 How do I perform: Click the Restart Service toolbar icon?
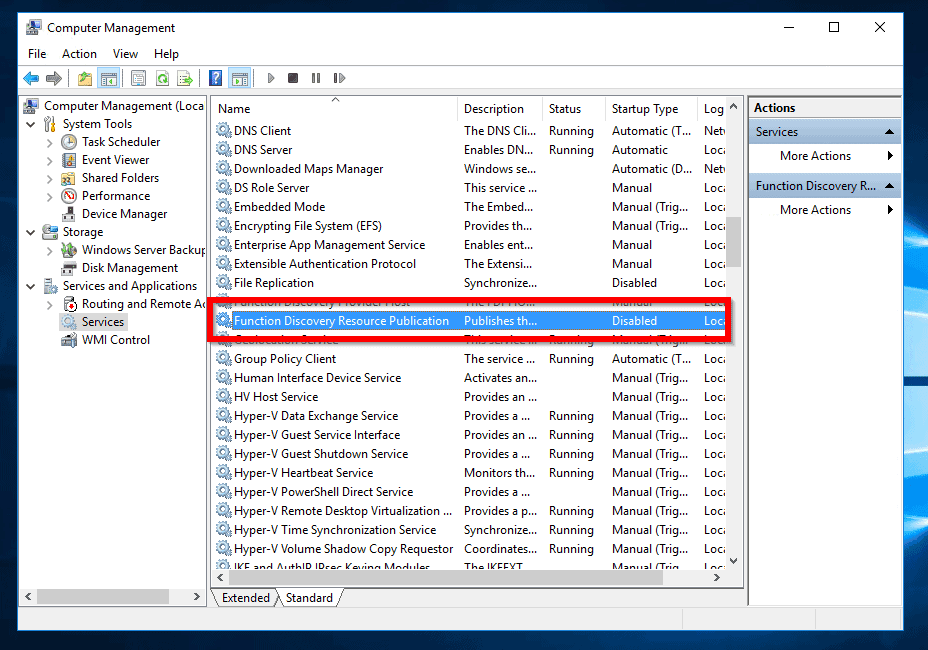tap(339, 78)
